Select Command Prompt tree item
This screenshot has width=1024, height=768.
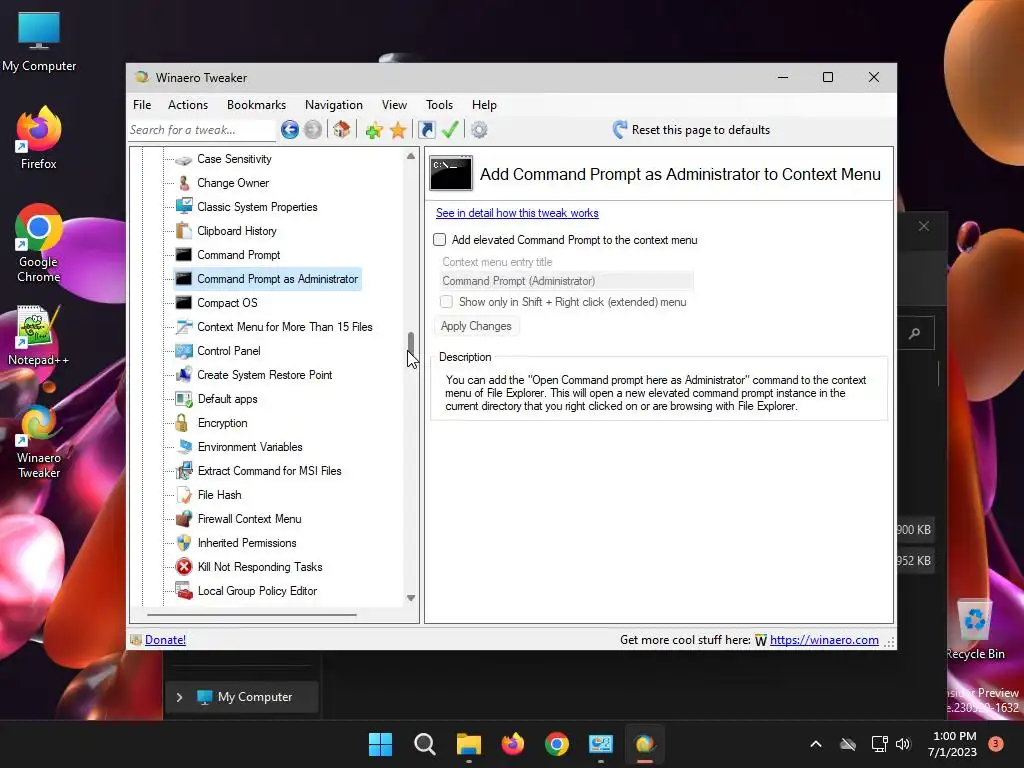238,255
